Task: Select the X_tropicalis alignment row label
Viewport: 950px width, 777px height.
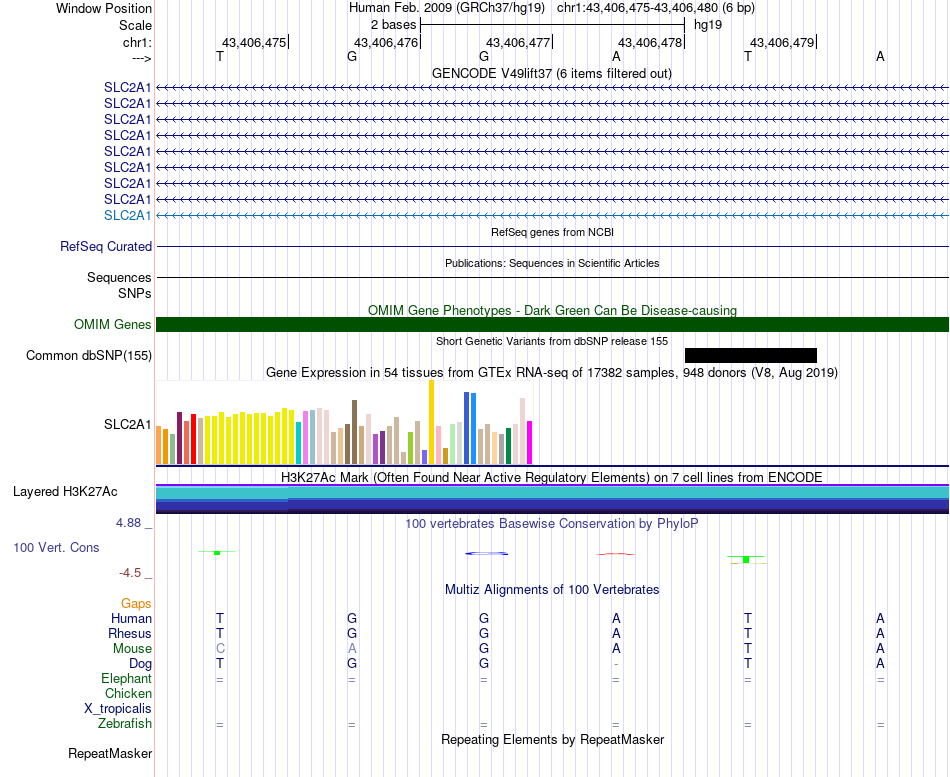Action: point(118,709)
